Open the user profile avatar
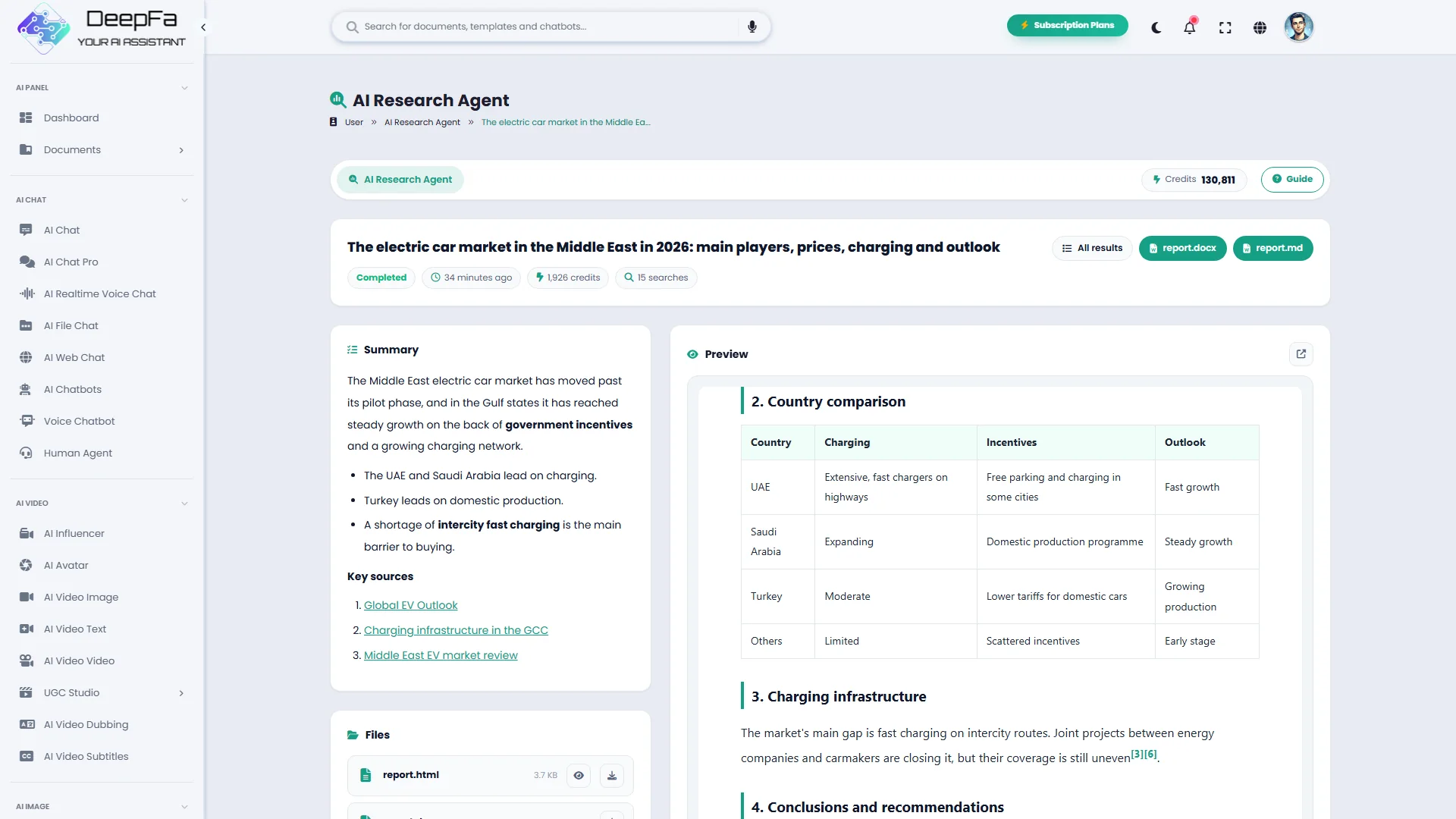 (1298, 27)
